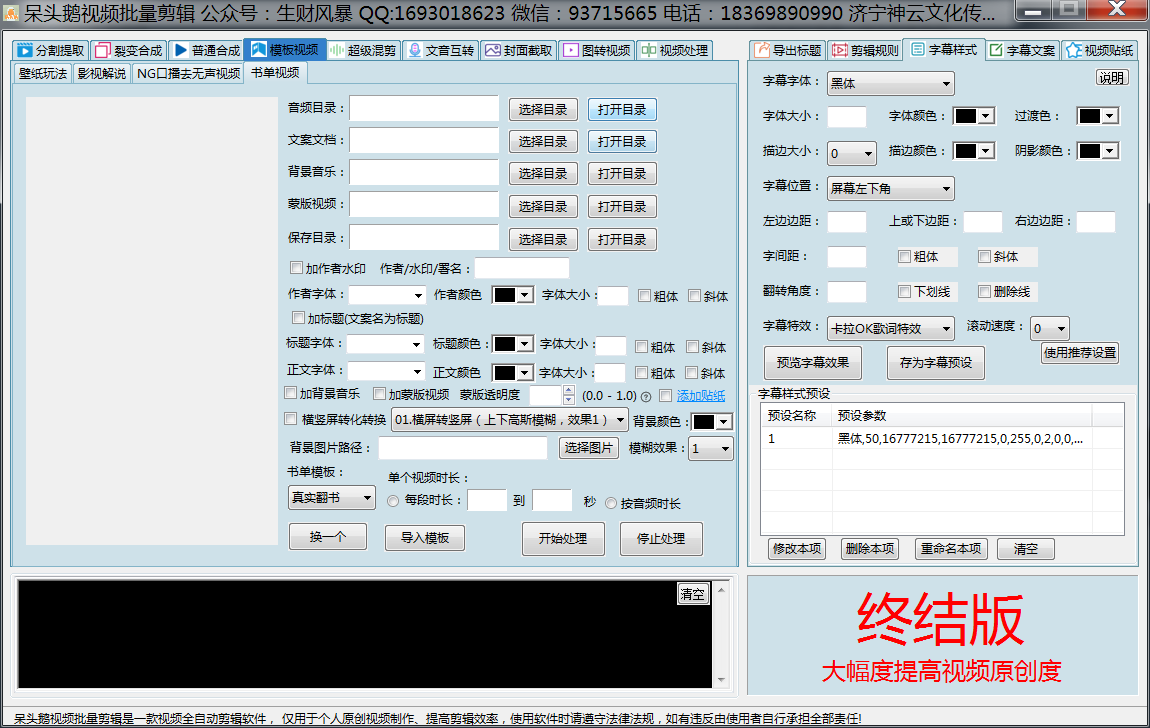Pick the 过渡色 color swatch
The width and height of the screenshot is (1150, 728).
(x=1097, y=116)
